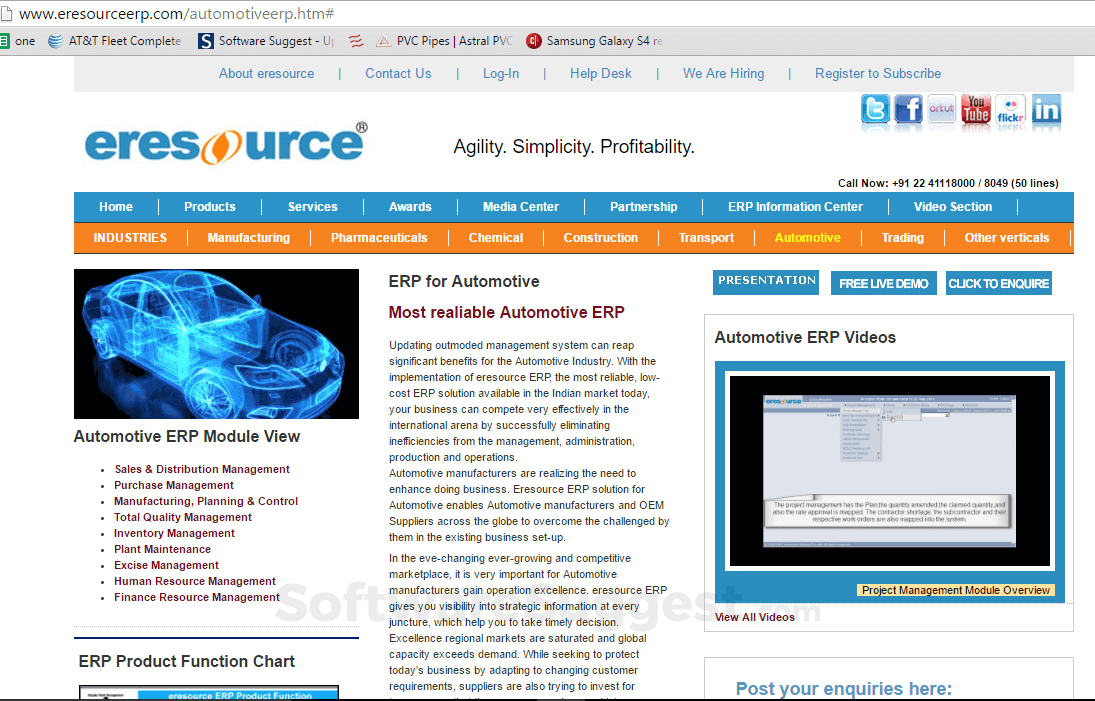Open the PRESENTATION button
Image resolution: width=1095 pixels, height=701 pixels.
coord(765,283)
